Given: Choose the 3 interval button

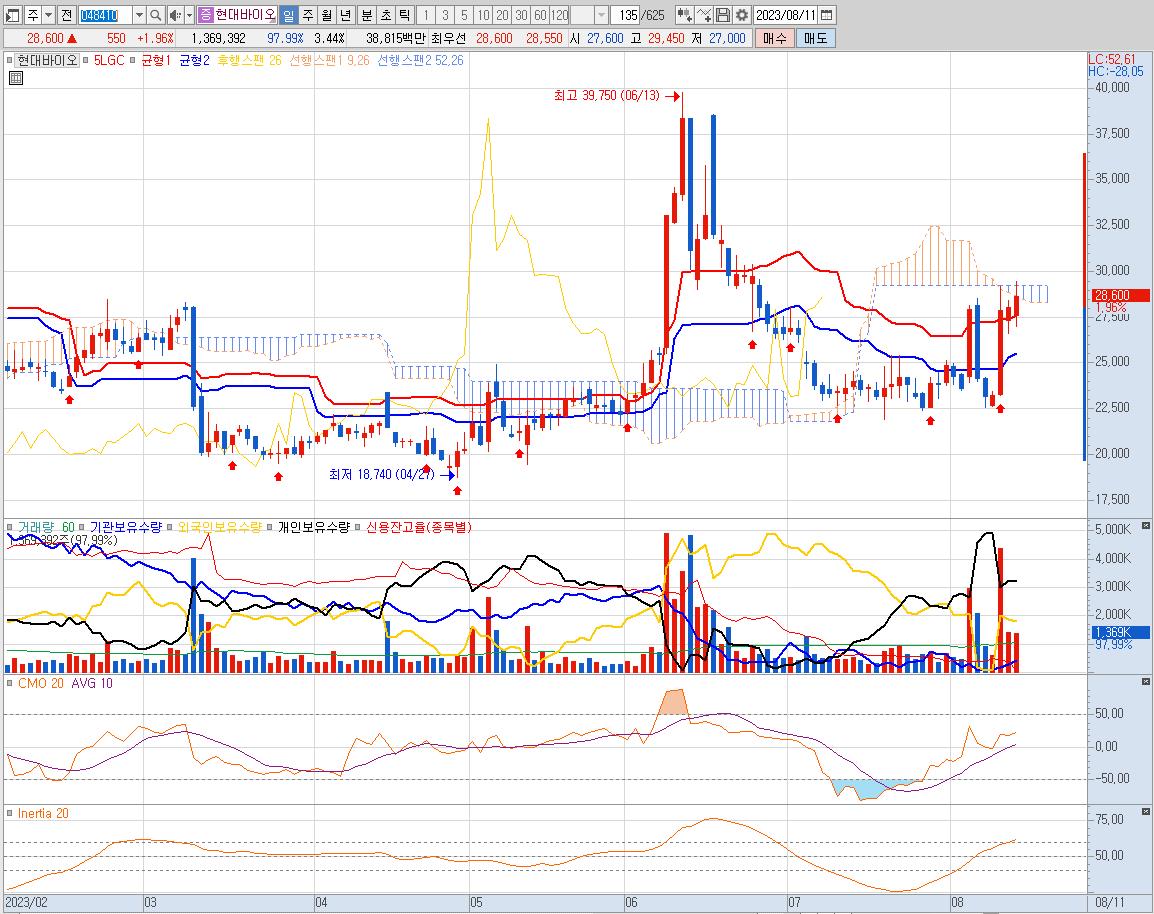Looking at the screenshot, I should point(445,15).
